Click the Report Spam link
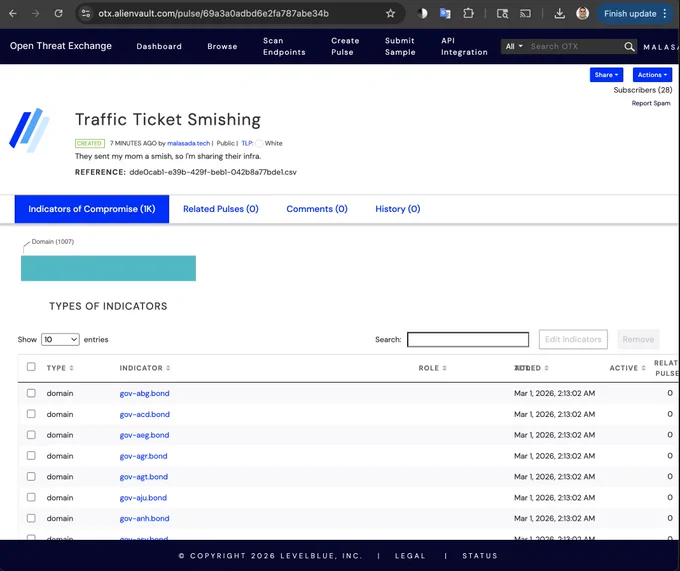The image size is (680, 571). [x=651, y=103]
